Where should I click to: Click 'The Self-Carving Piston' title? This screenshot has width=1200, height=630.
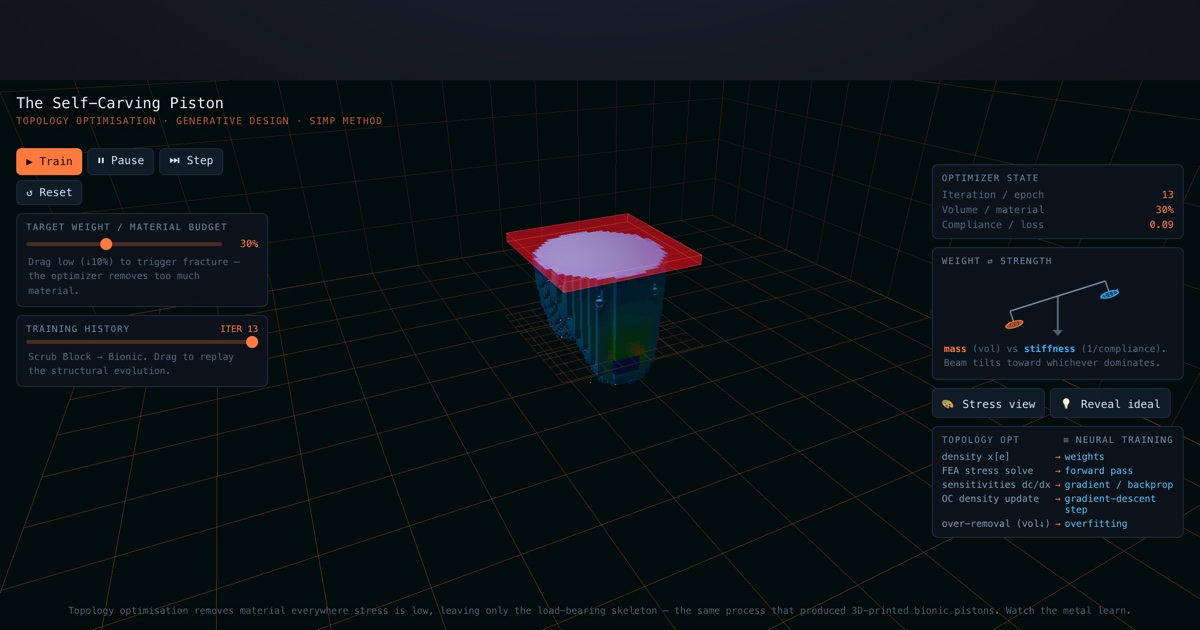pyautogui.click(x=120, y=103)
